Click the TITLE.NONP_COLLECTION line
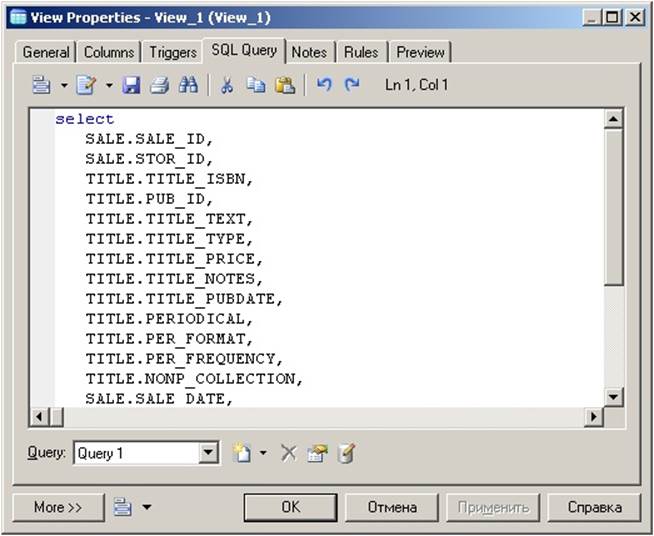The height and width of the screenshot is (536, 654). tap(194, 379)
